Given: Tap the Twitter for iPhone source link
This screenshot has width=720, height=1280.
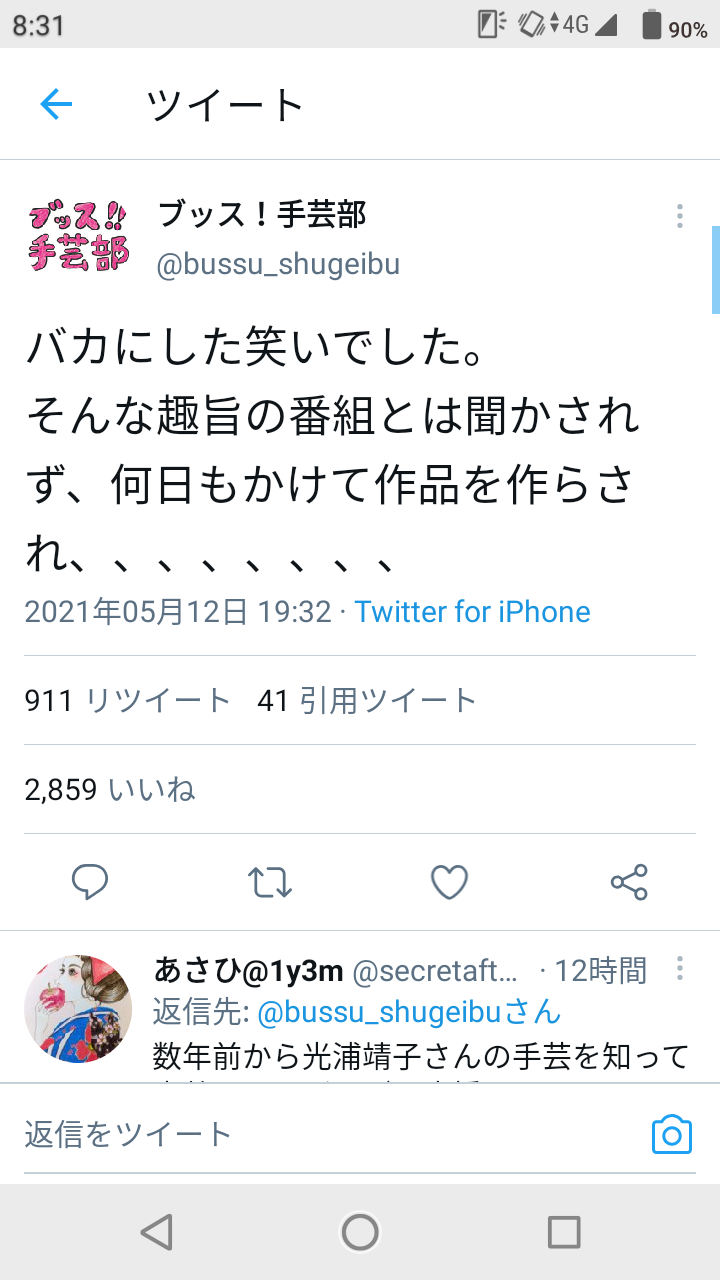Looking at the screenshot, I should tap(472, 612).
